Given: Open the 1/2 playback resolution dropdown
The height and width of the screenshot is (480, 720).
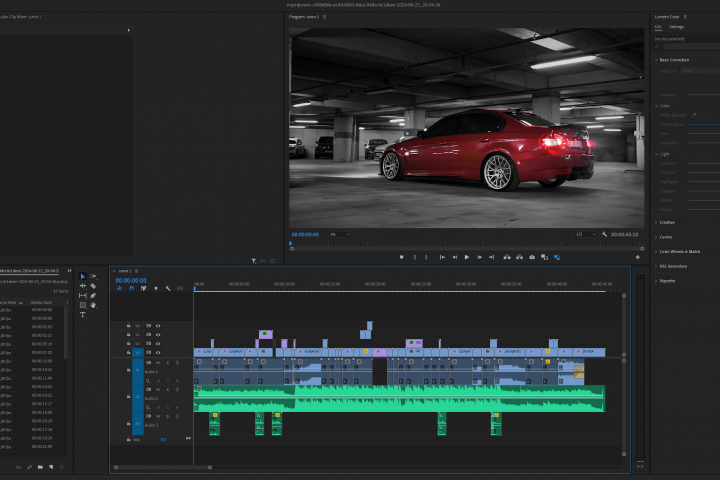Looking at the screenshot, I should pos(585,234).
